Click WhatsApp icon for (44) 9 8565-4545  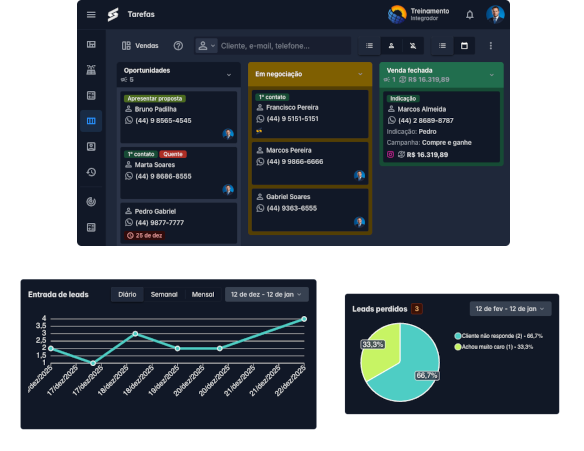click(129, 120)
